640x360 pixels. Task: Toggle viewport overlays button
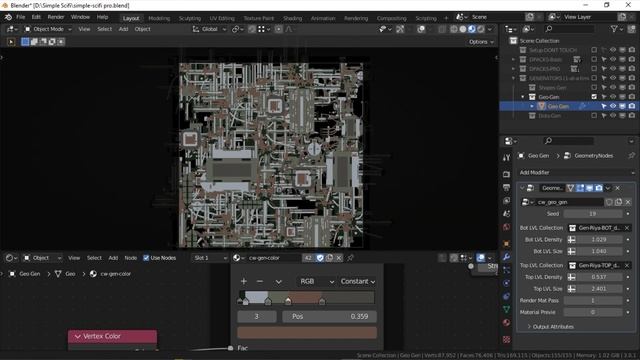421,29
